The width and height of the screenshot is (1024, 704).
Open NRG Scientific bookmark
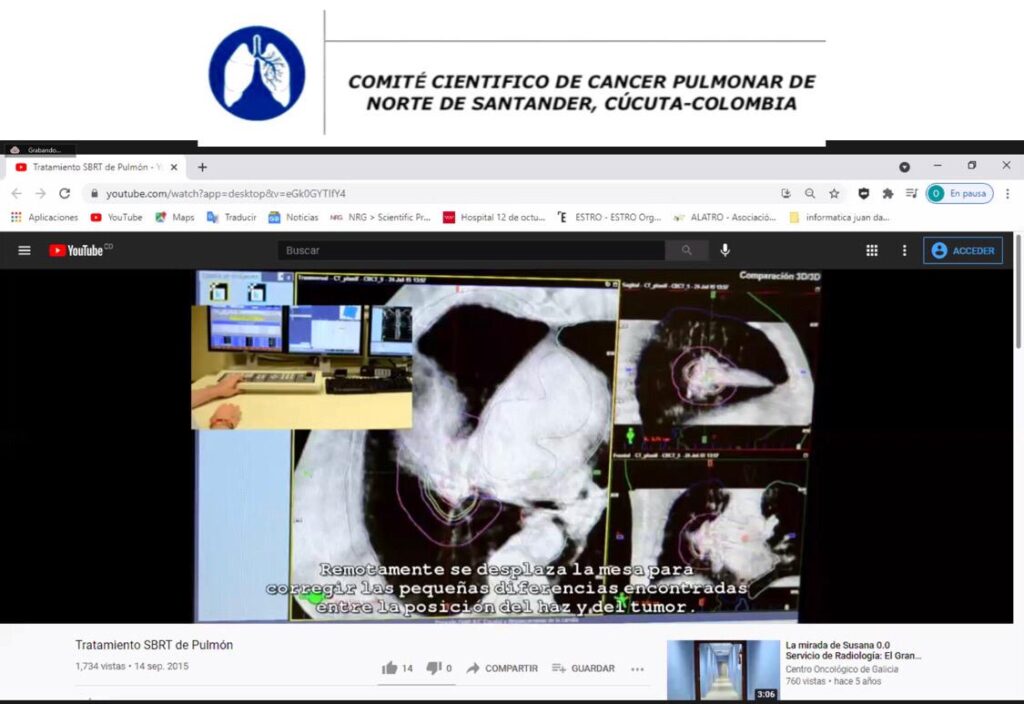tap(381, 217)
